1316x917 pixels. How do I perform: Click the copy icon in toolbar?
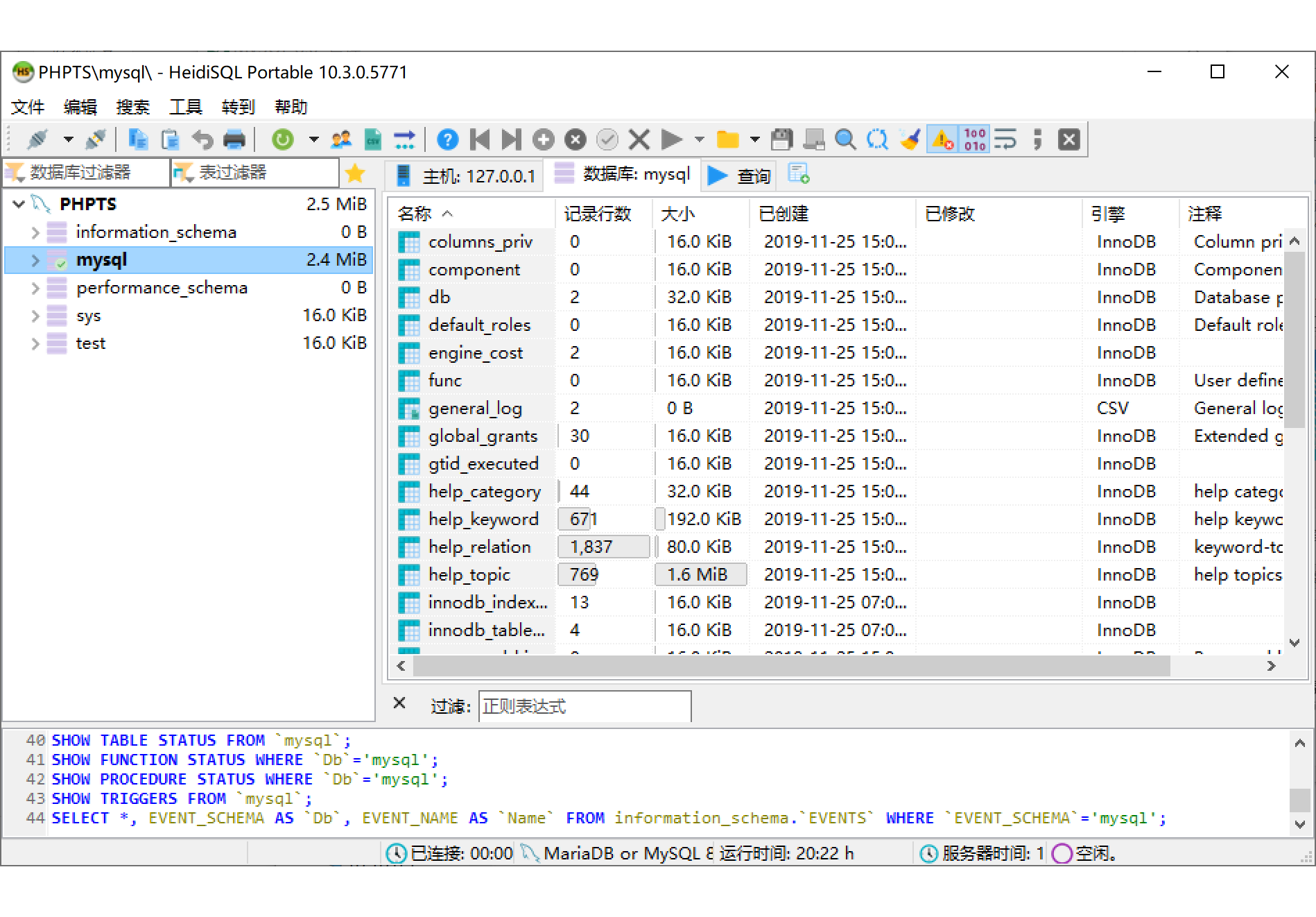(138, 139)
